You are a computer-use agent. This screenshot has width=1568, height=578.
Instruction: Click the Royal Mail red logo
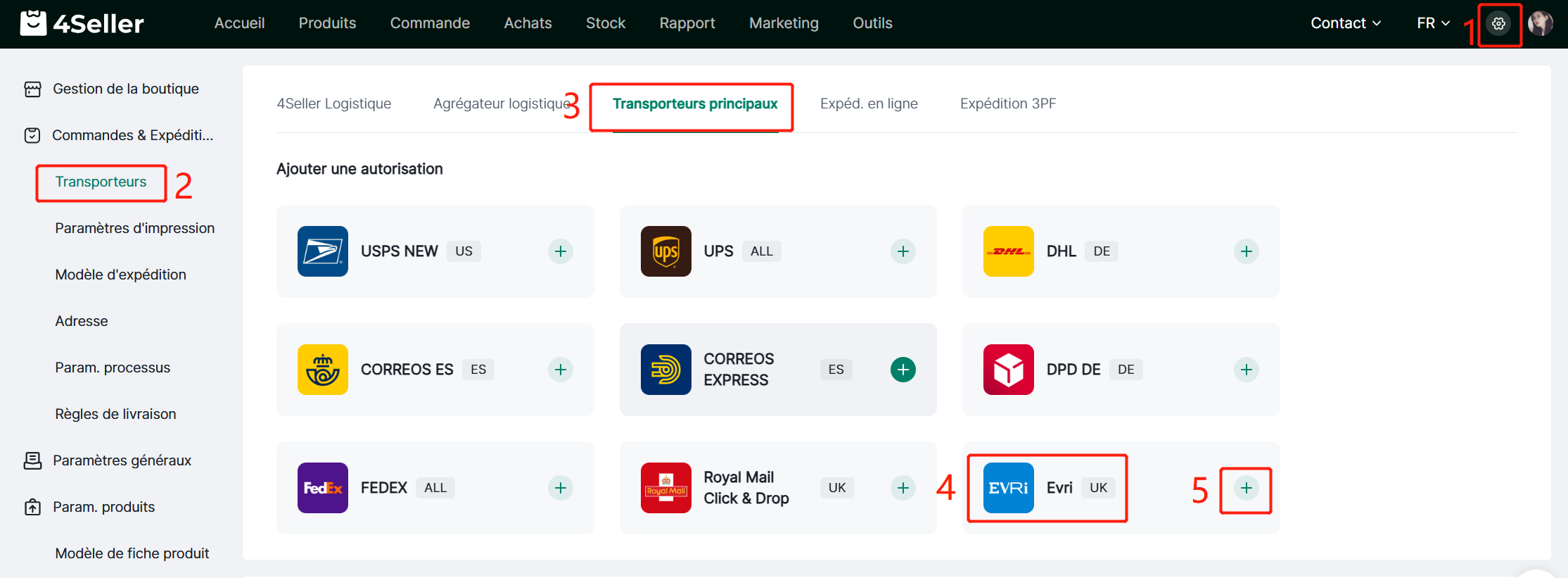(x=666, y=488)
